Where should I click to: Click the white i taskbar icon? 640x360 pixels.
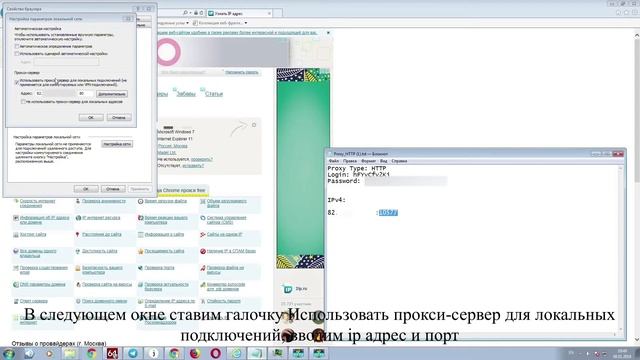pos(153,353)
